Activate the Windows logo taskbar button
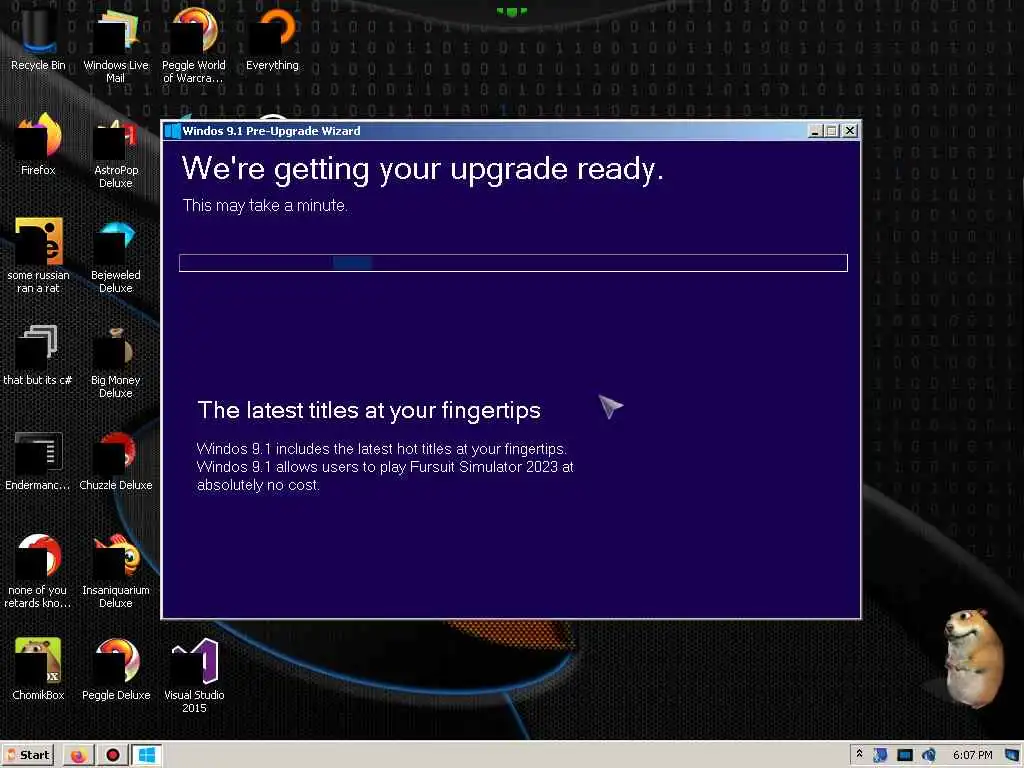Image resolution: width=1024 pixels, height=768 pixels. click(147, 756)
